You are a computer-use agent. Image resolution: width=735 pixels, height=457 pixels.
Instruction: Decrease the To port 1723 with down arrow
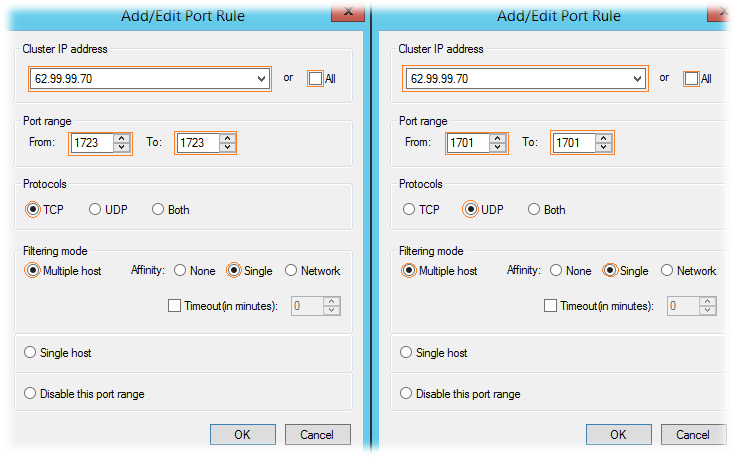pyautogui.click(x=228, y=147)
